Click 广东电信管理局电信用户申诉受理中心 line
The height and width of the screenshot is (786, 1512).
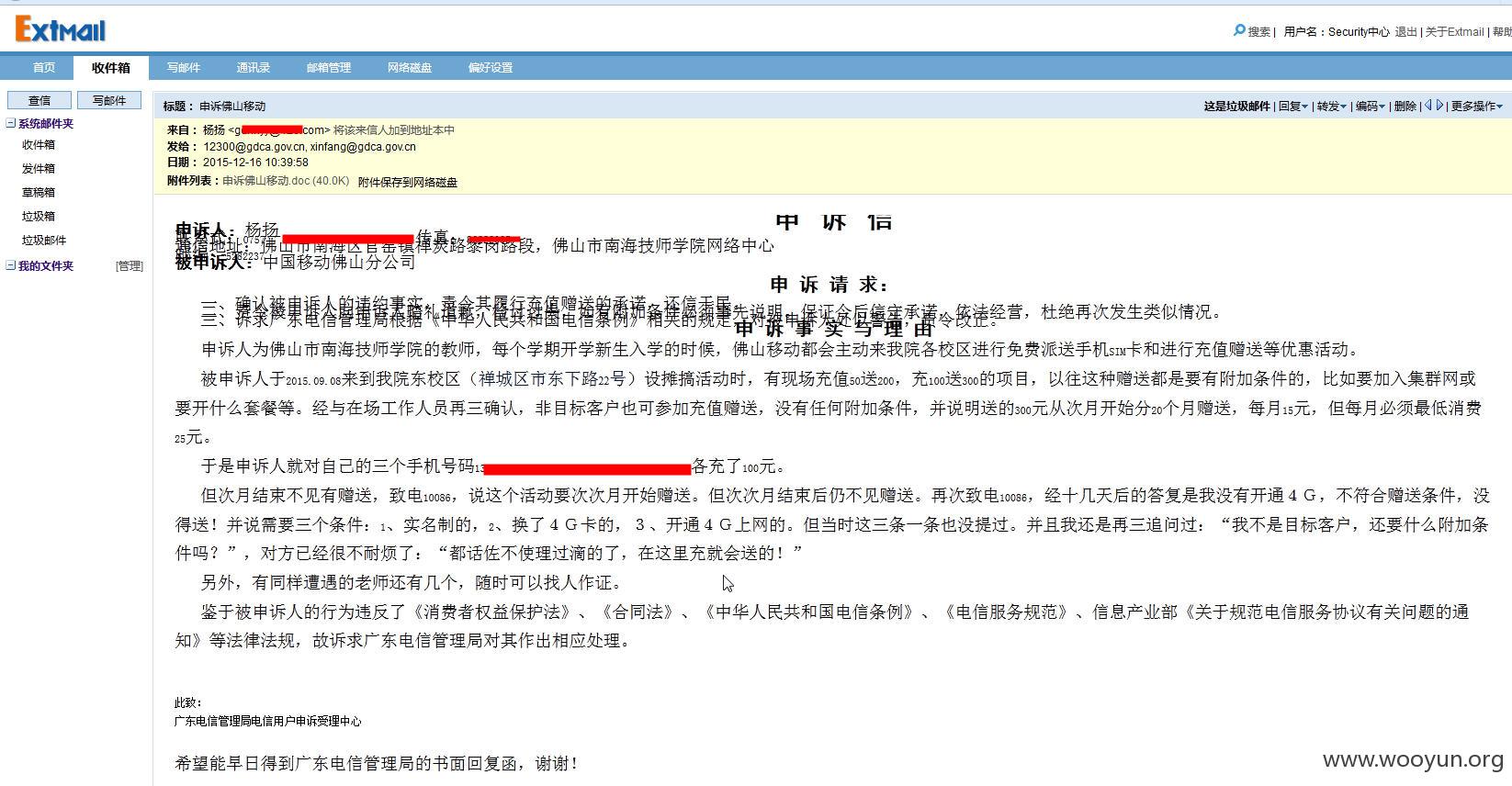(268, 722)
